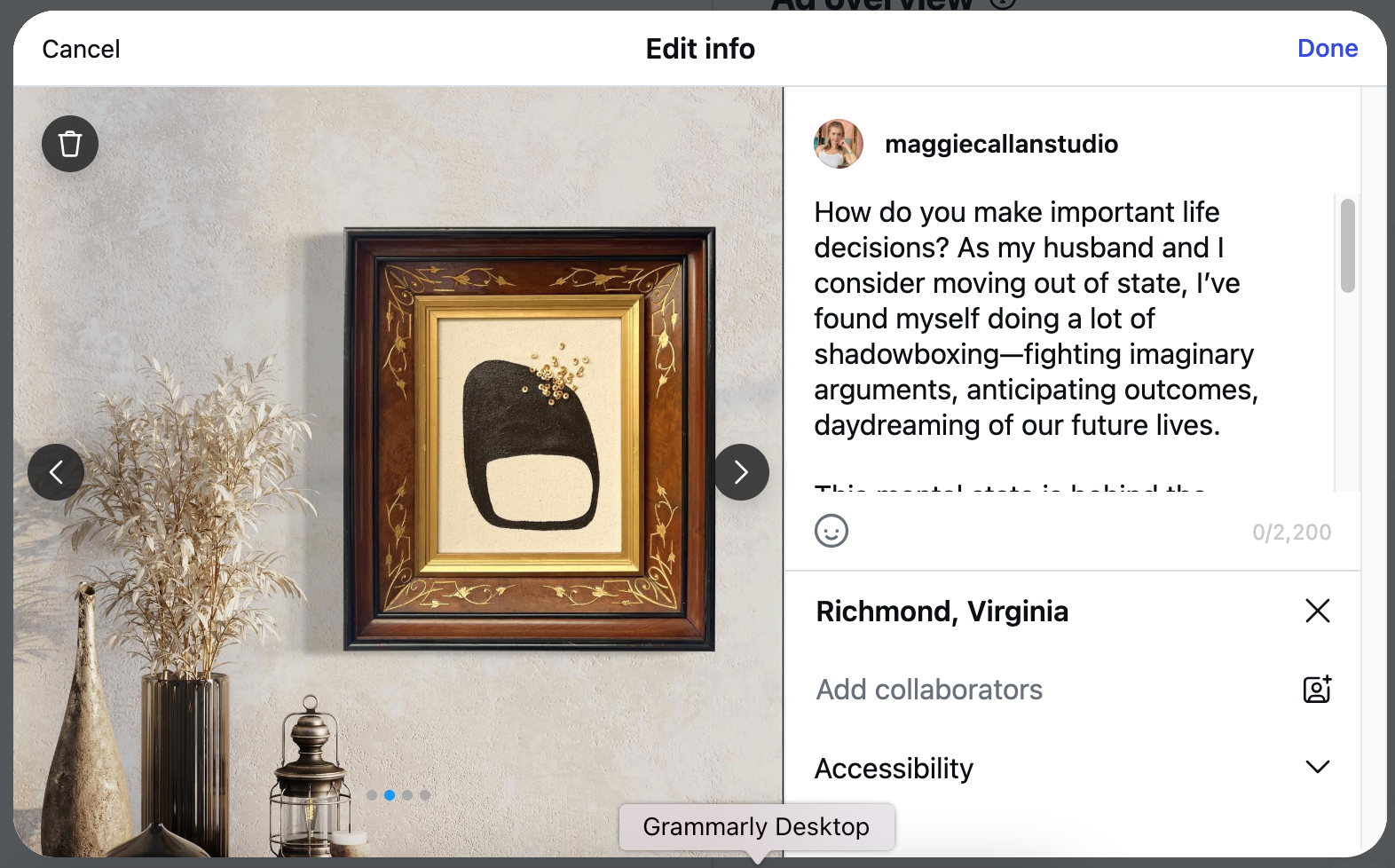Select the first carousel dot indicator

pos(372,795)
